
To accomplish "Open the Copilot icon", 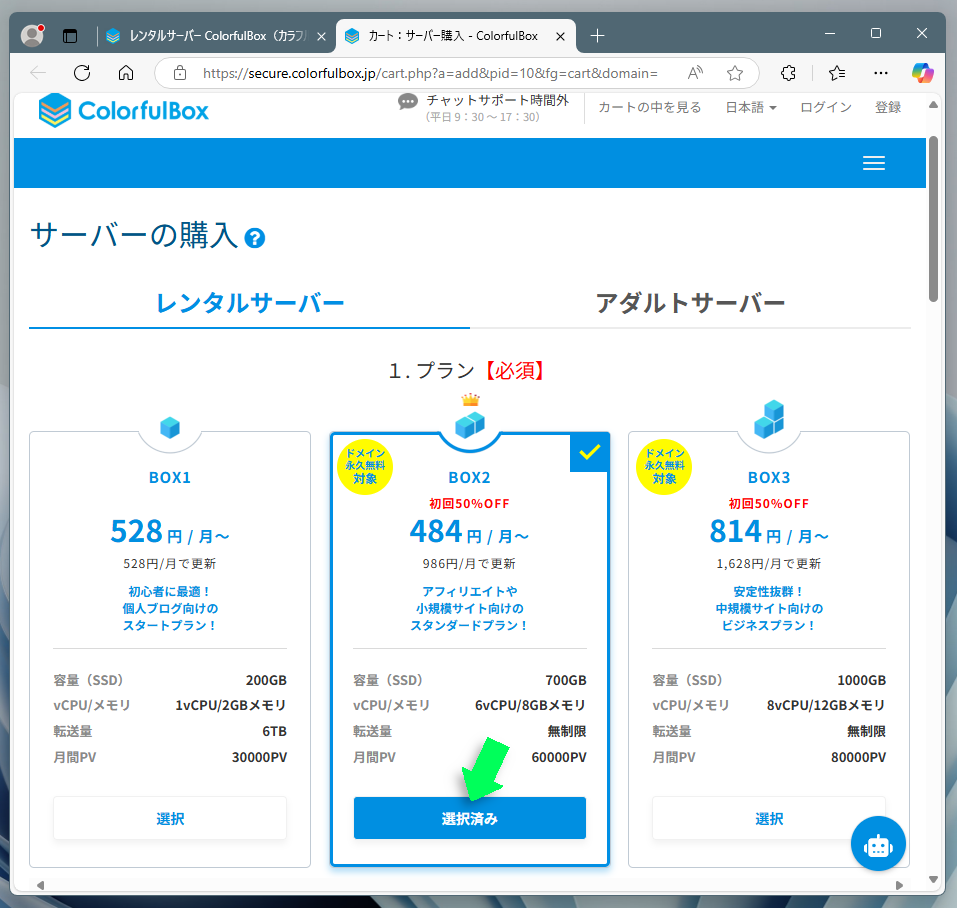I will 922,73.
